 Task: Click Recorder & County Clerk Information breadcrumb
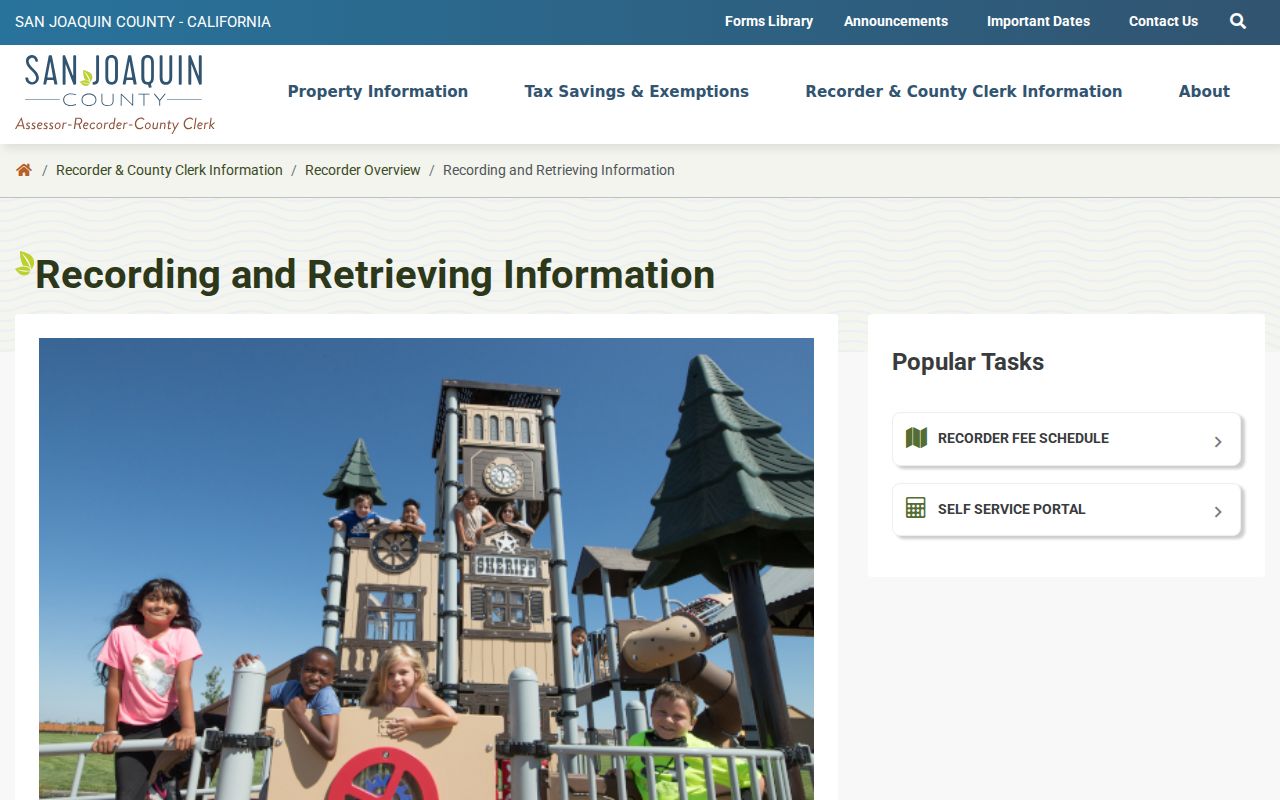169,170
